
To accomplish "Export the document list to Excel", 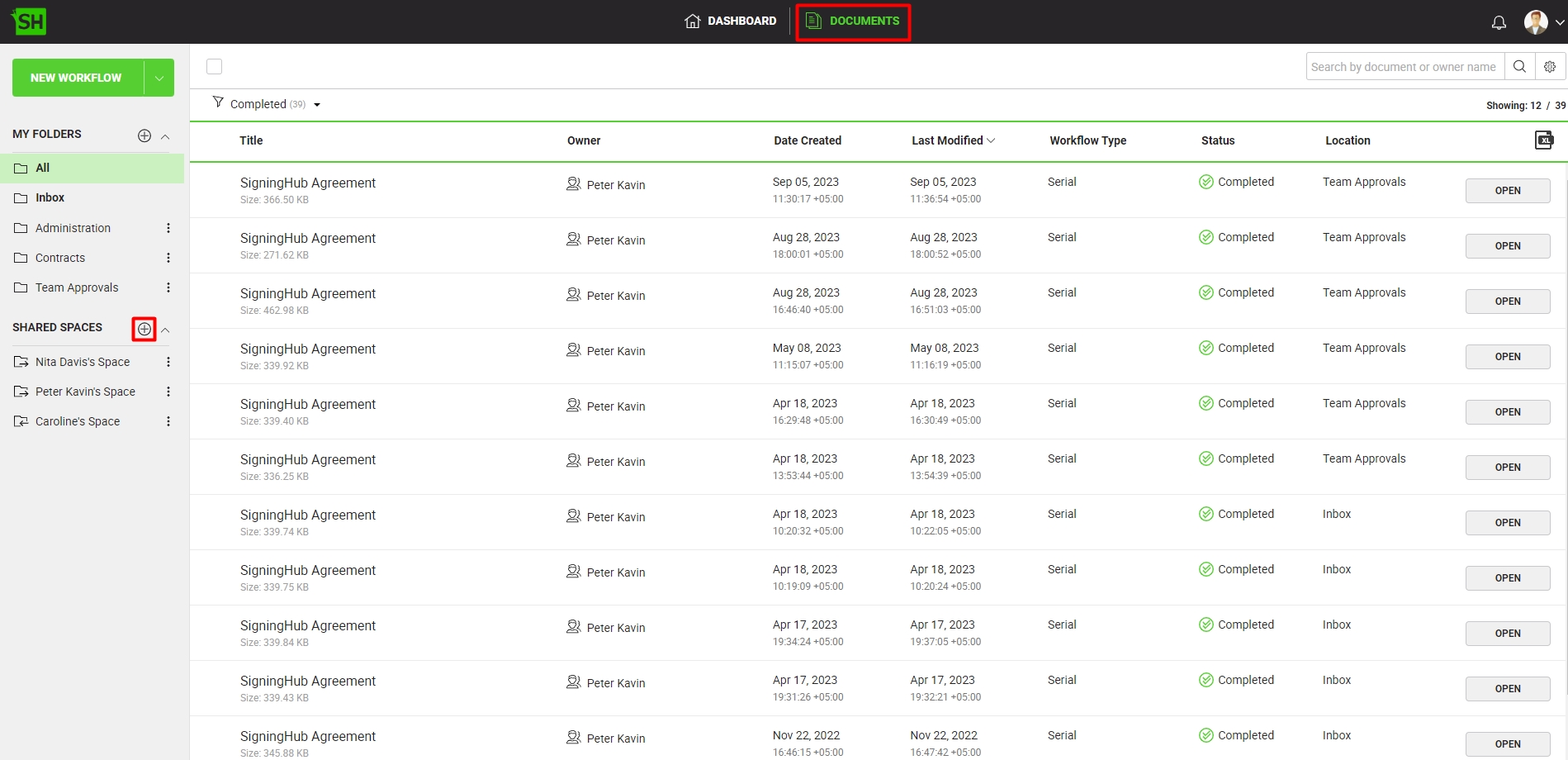I will [1543, 140].
